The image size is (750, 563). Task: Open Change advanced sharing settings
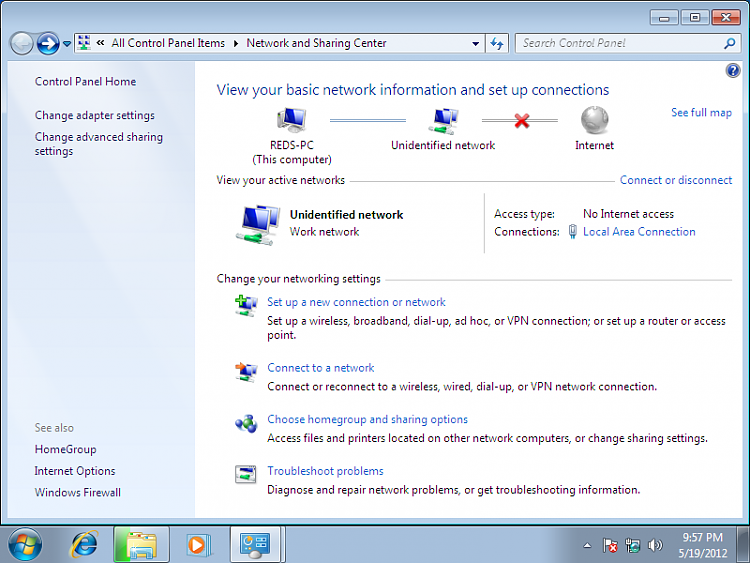click(99, 144)
